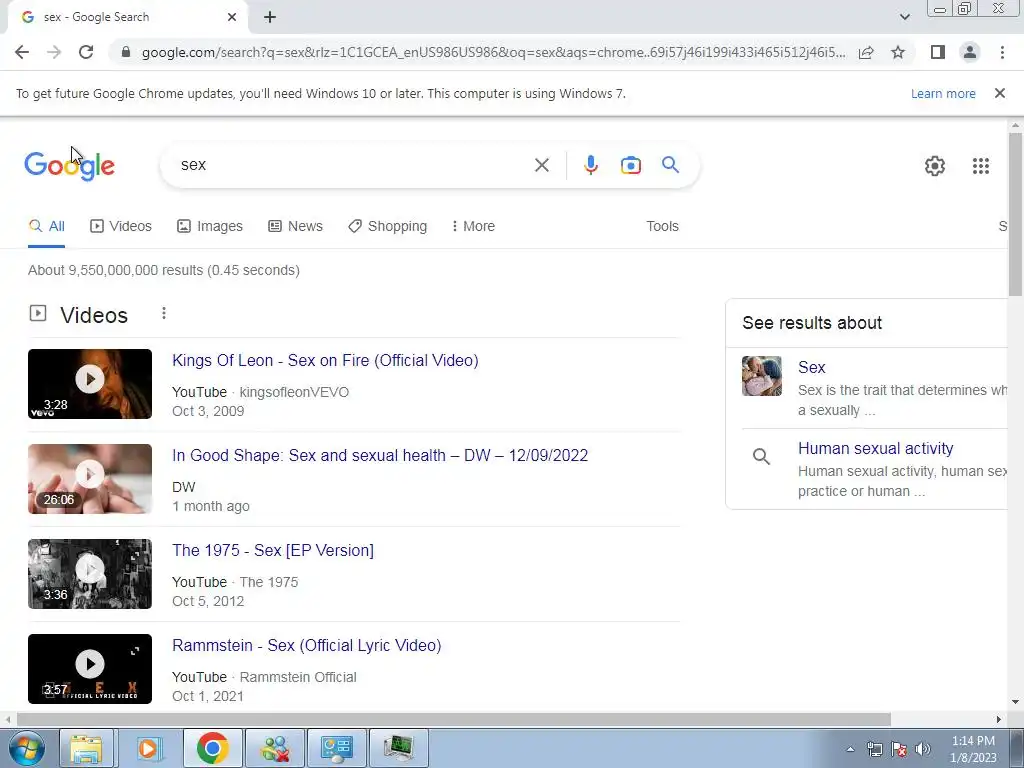Open the Chrome profile avatar

click(970, 52)
